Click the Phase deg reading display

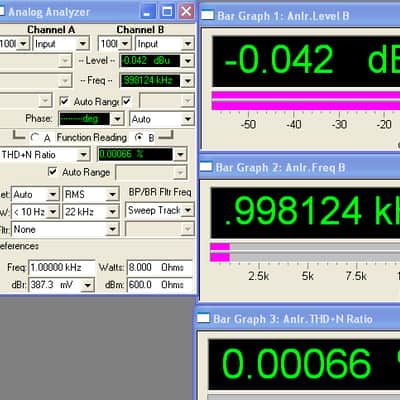84,119
